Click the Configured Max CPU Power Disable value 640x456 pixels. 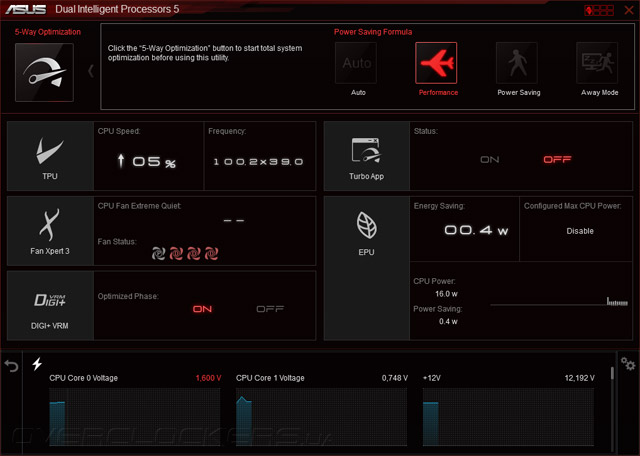580,231
